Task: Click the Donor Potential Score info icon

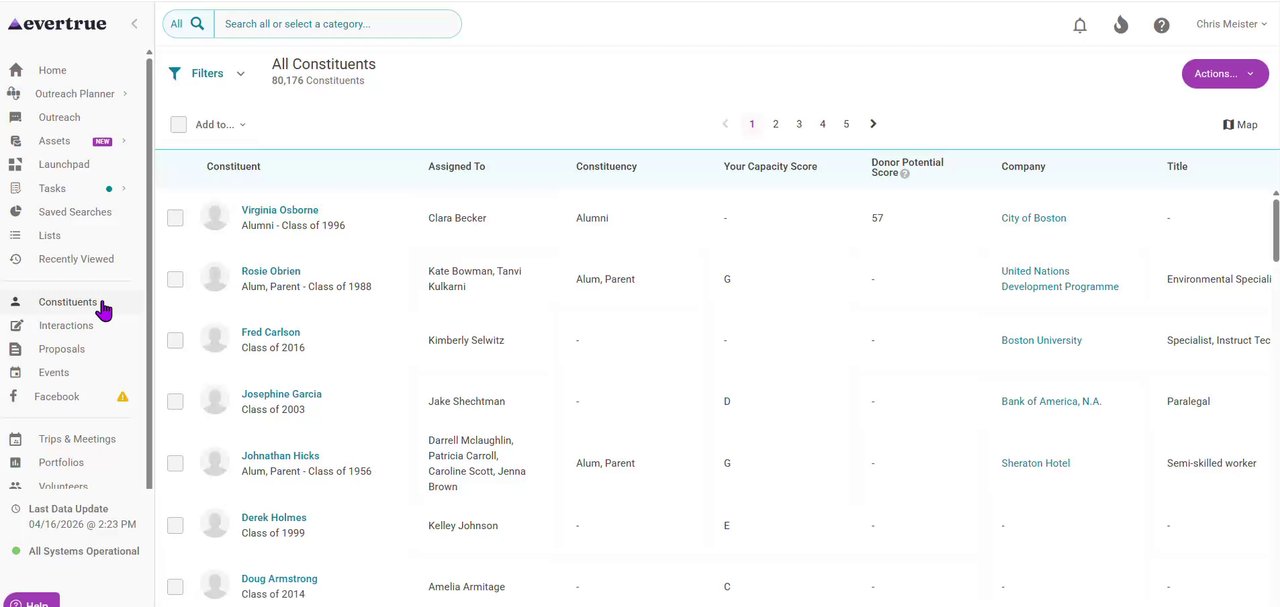Action: (x=905, y=173)
